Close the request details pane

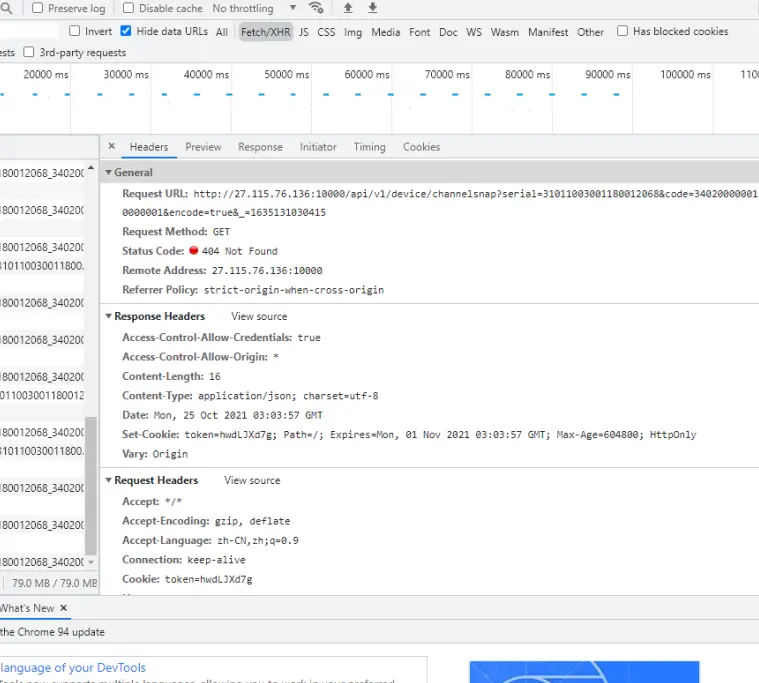pyautogui.click(x=112, y=146)
